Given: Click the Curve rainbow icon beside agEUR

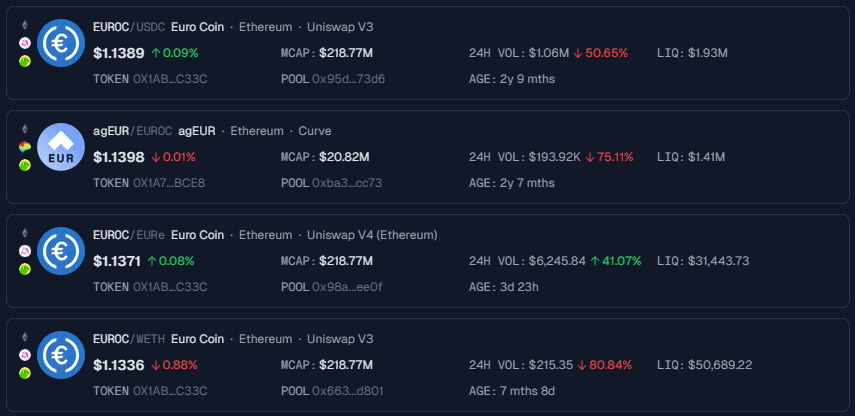Looking at the screenshot, I should click(25, 147).
